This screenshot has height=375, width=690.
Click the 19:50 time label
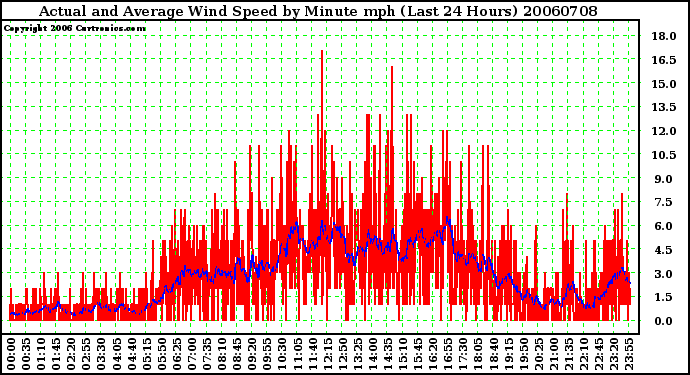pos(523,354)
